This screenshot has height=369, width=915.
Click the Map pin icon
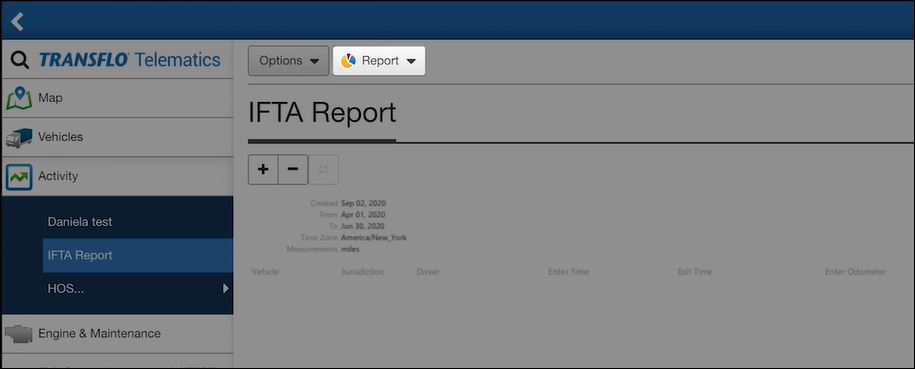pyautogui.click(x=19, y=98)
